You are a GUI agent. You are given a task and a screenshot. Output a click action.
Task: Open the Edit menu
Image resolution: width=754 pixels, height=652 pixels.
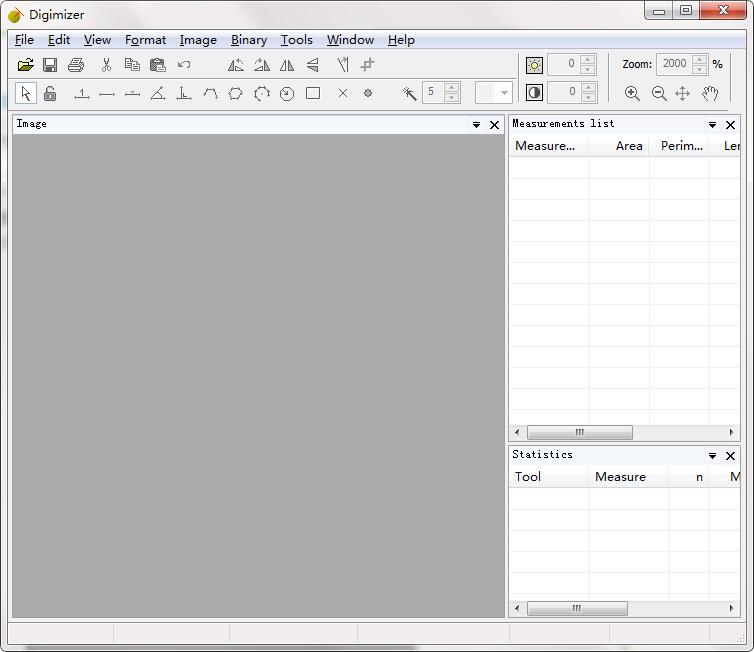(59, 40)
